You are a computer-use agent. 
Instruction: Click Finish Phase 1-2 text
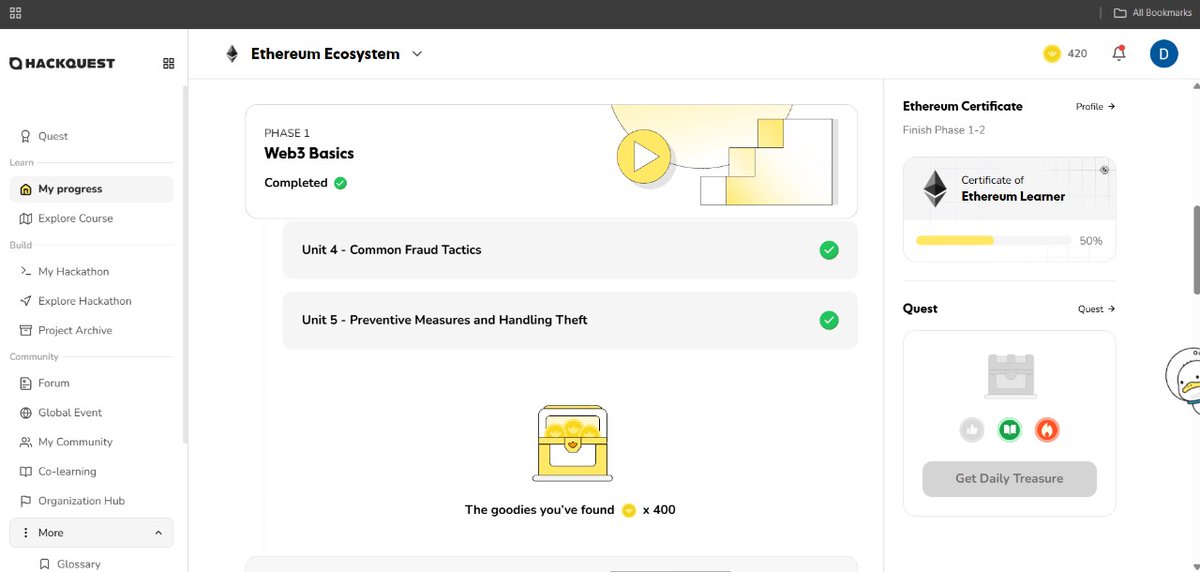pos(945,130)
